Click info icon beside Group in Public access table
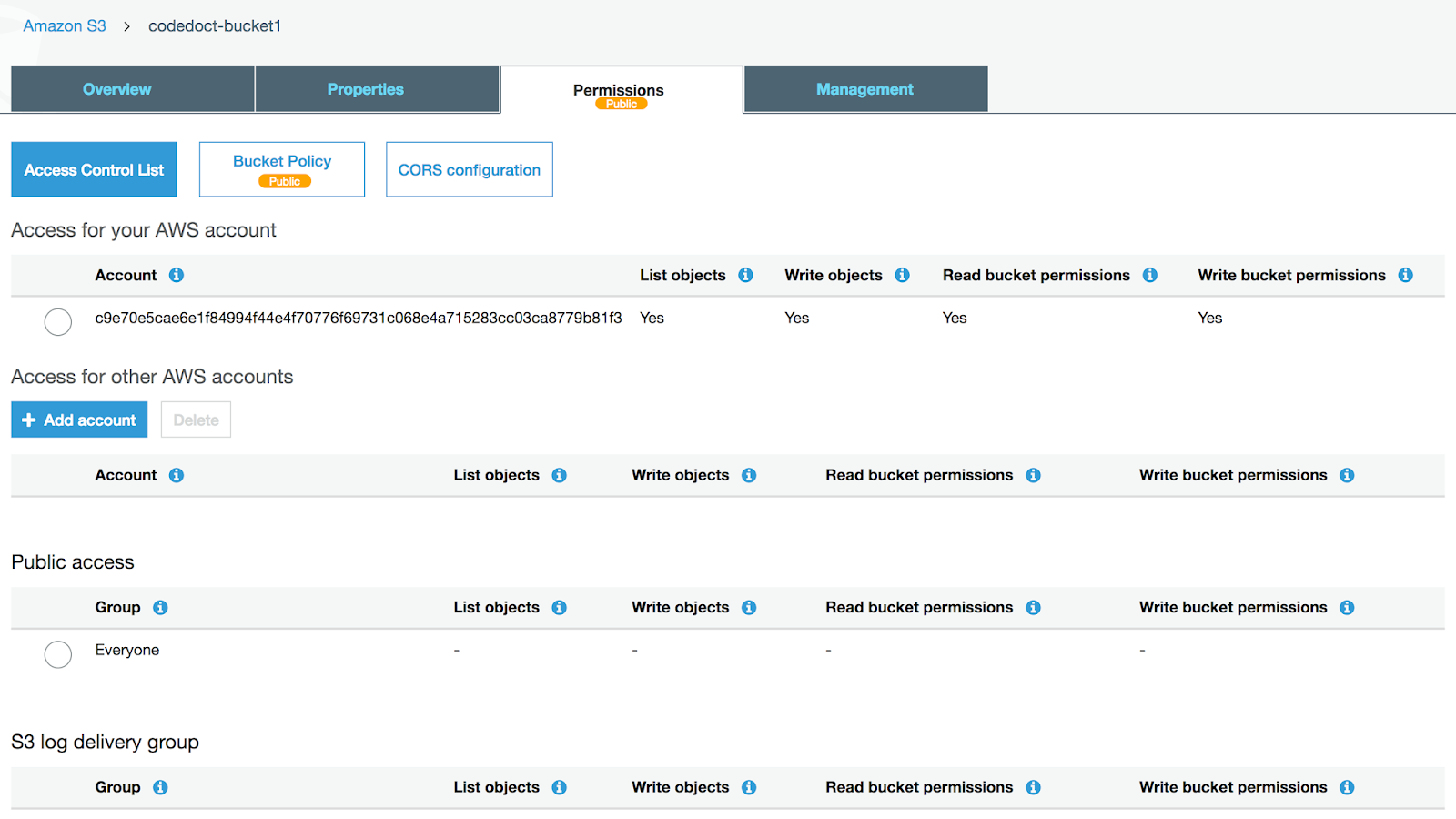 [x=160, y=607]
